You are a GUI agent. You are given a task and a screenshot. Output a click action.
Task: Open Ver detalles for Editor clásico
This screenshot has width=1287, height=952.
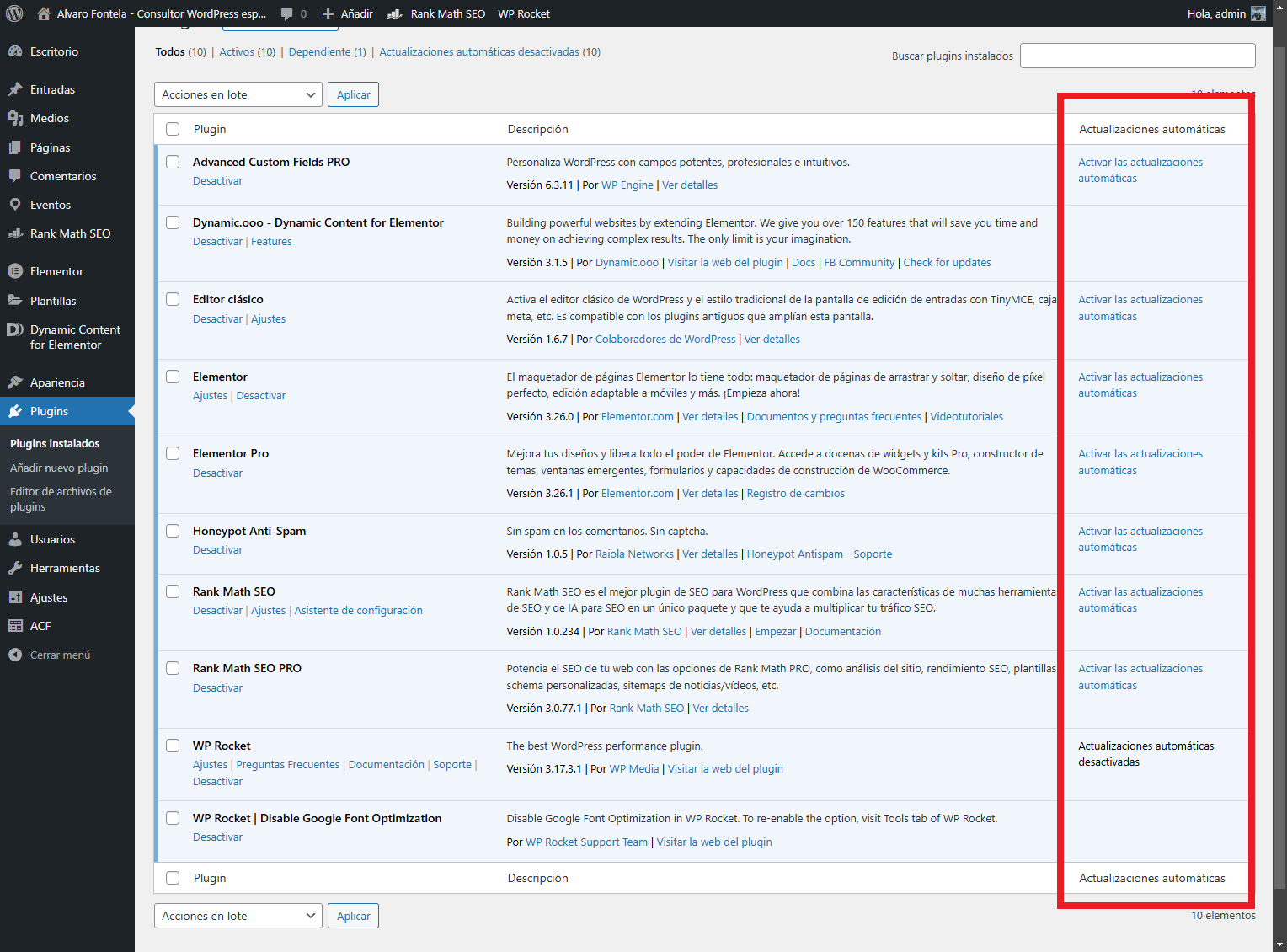coord(772,340)
